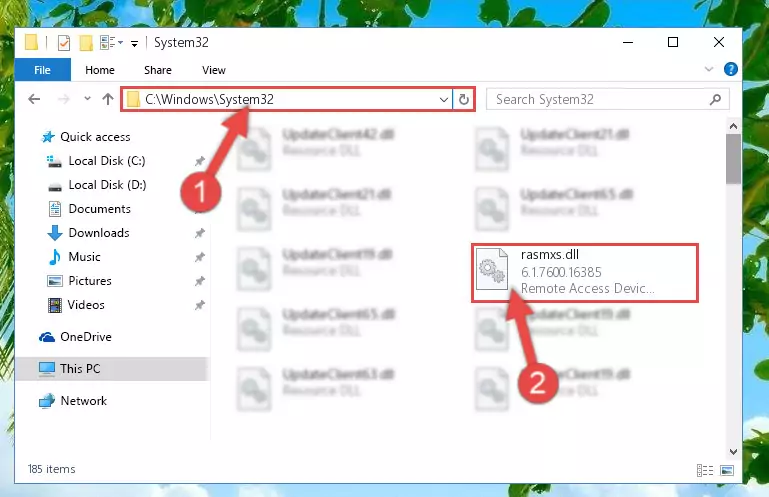Screen dimensions: 769x497
Task: Click the Music note icon
Action: coord(54,257)
